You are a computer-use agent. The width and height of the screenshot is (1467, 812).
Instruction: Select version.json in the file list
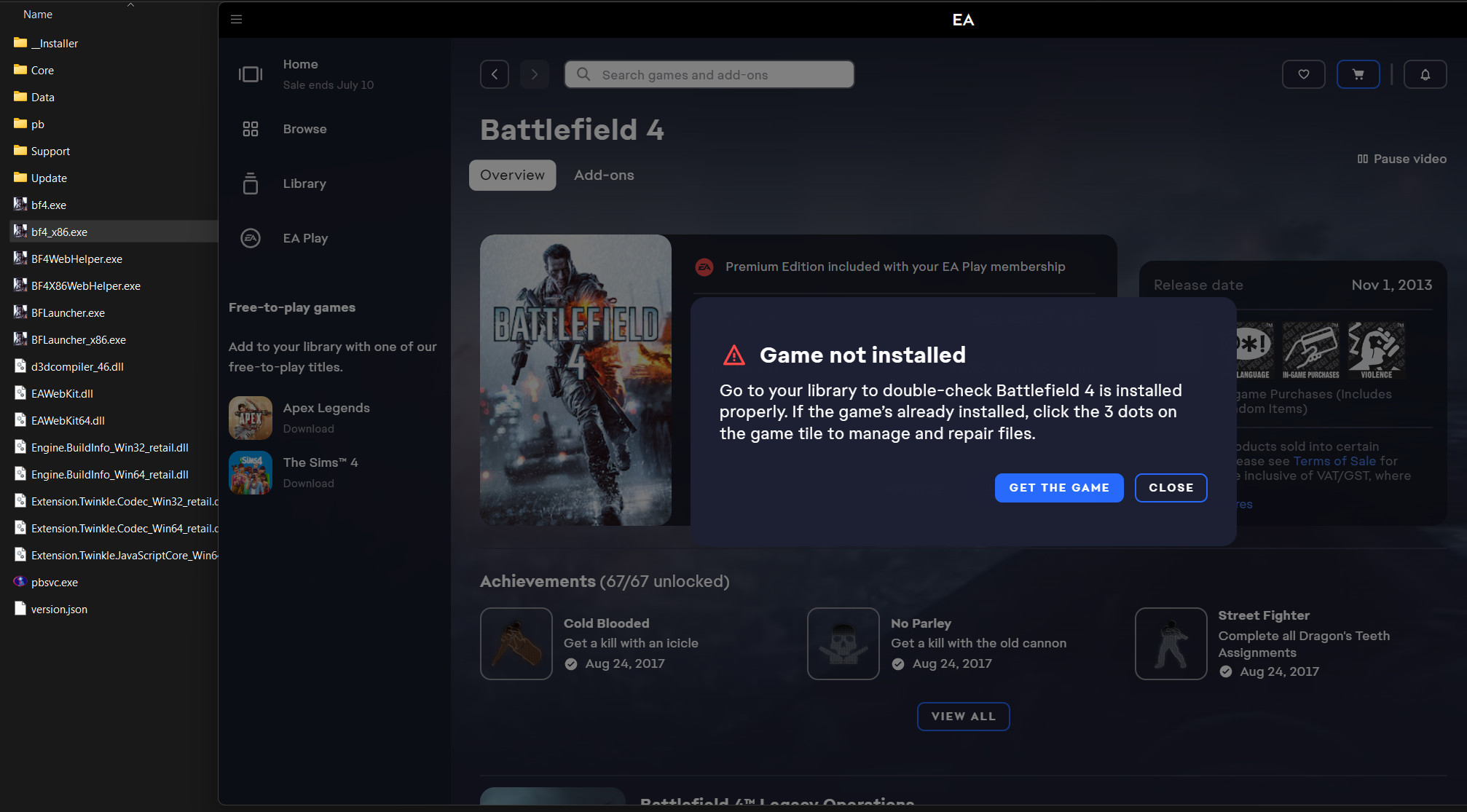tap(59, 610)
